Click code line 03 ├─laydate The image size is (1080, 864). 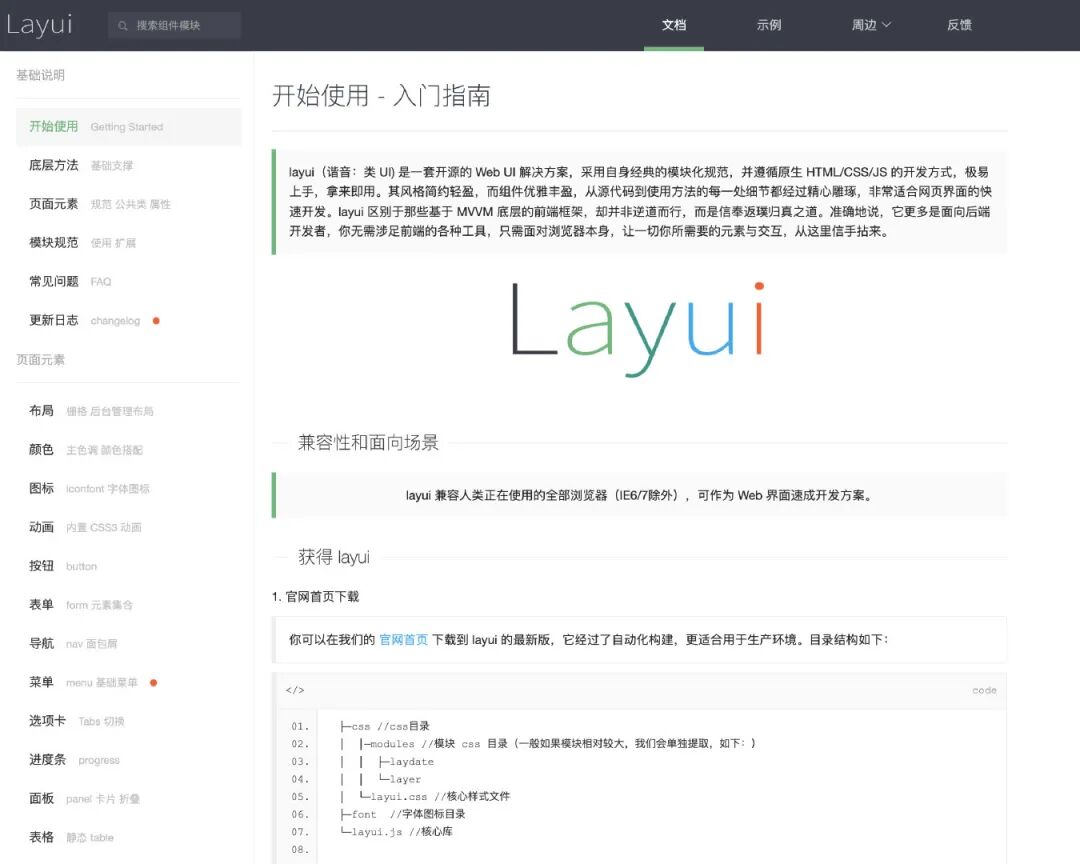tap(387, 761)
